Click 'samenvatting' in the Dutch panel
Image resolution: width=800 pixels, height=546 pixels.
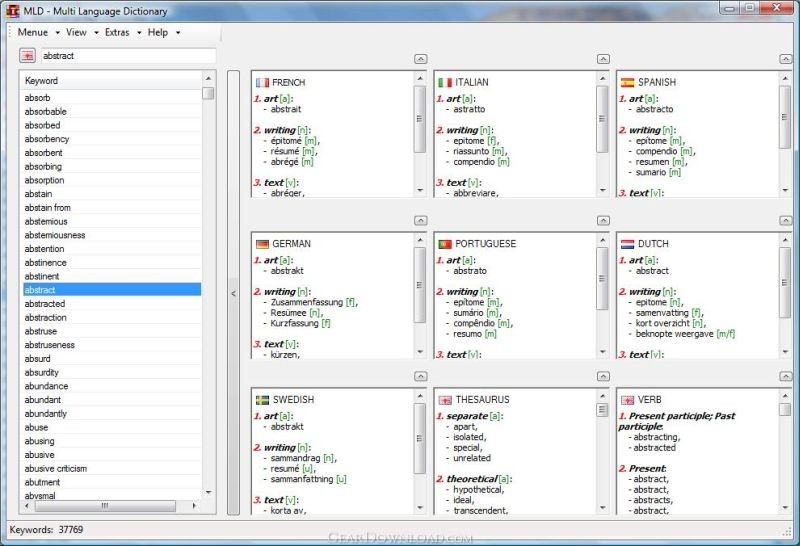tap(662, 313)
